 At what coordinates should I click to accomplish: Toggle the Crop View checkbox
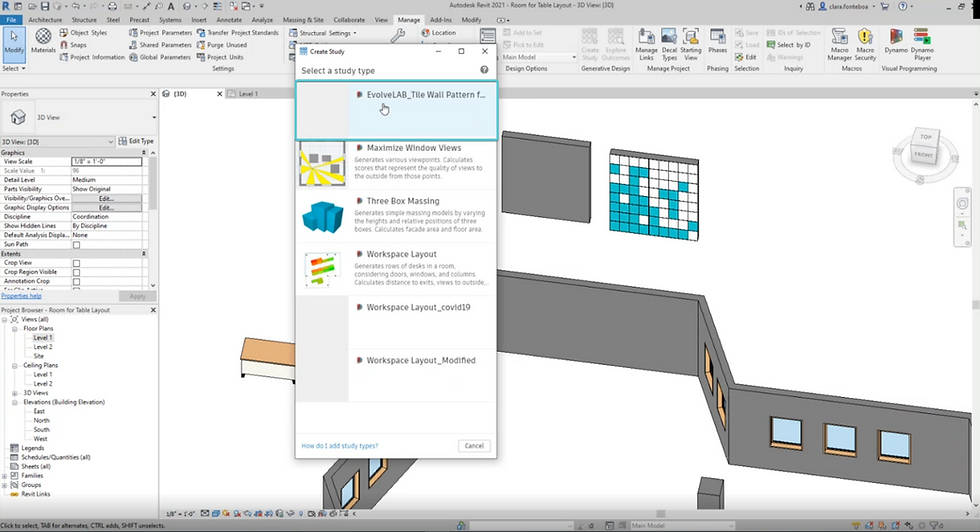point(76,263)
